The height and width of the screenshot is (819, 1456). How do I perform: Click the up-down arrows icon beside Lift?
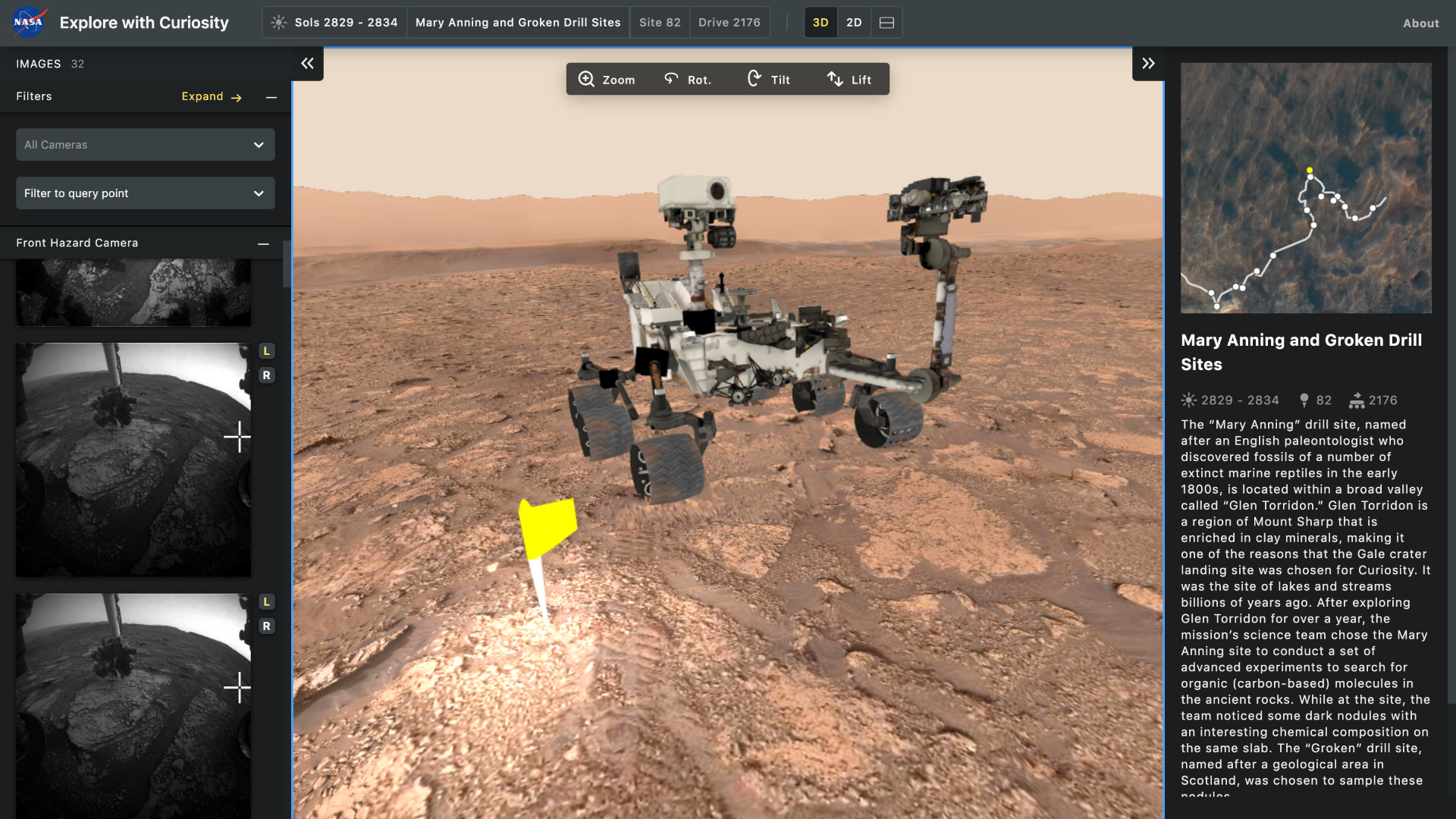(835, 79)
